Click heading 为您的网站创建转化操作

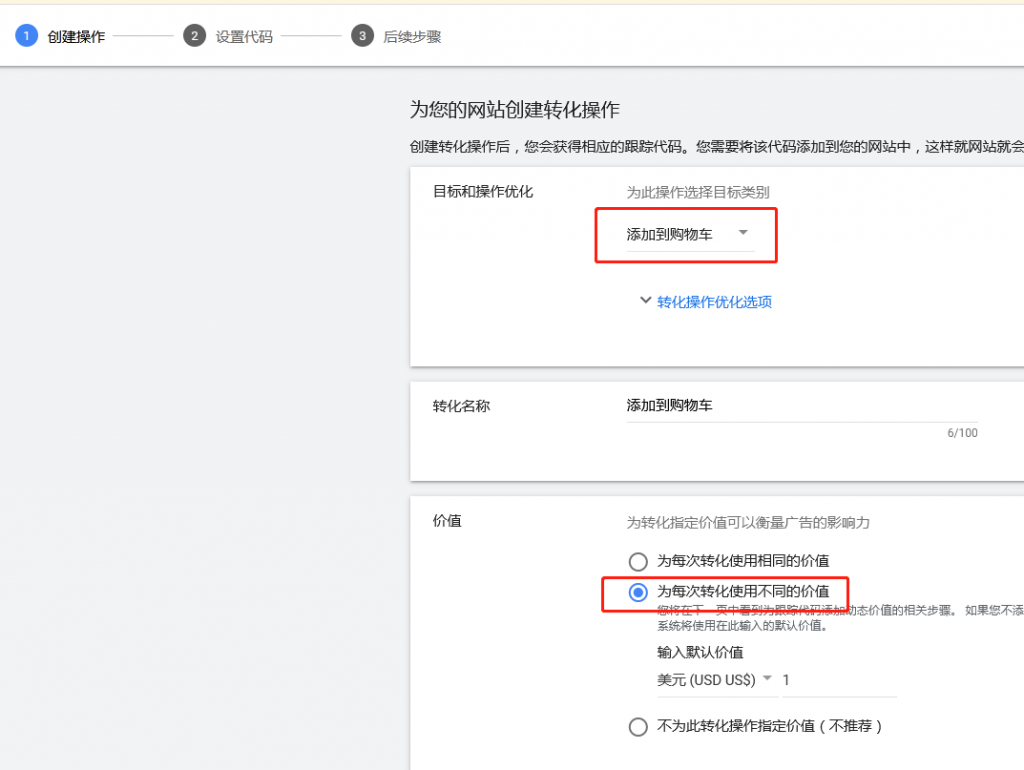tap(515, 110)
